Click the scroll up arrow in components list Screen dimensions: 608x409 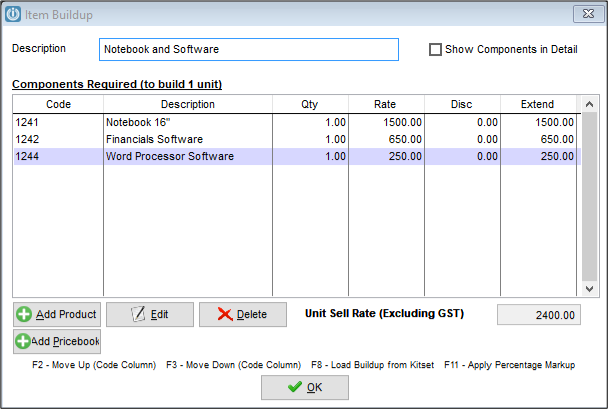pyautogui.click(x=589, y=104)
